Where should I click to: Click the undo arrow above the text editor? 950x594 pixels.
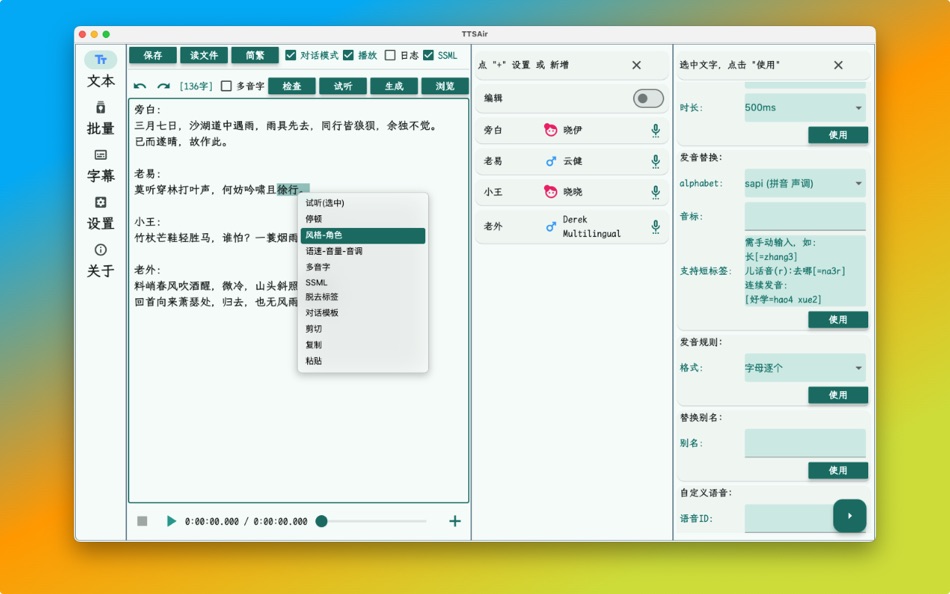(x=141, y=85)
